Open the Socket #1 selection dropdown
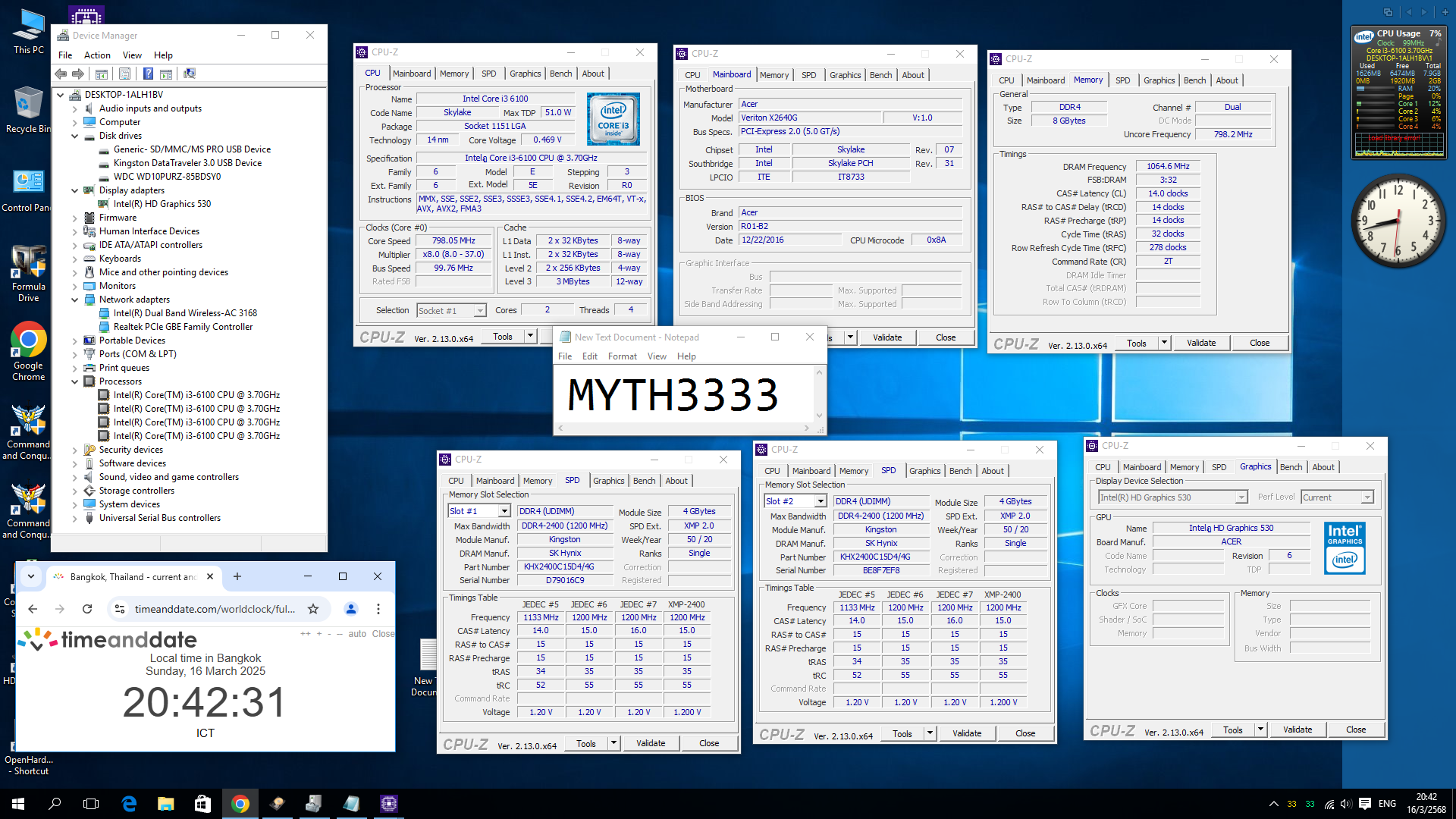1456x819 pixels. point(479,311)
